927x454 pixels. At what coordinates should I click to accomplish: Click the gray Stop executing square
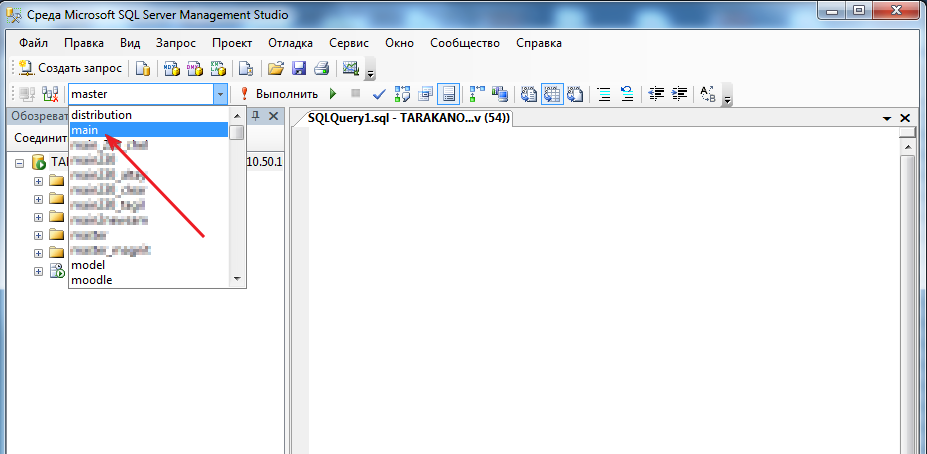(355, 93)
